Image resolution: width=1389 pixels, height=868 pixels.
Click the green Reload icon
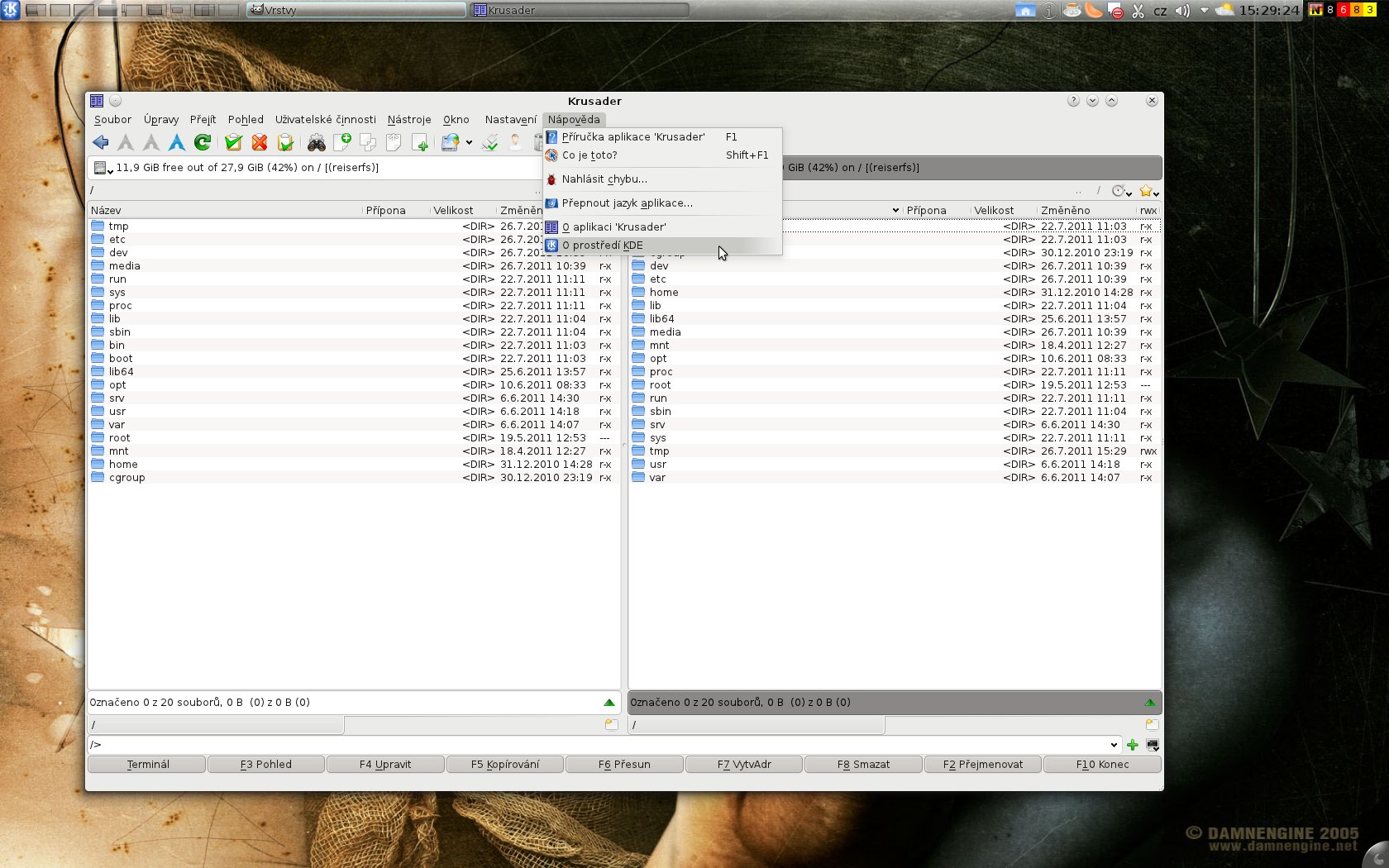[203, 142]
